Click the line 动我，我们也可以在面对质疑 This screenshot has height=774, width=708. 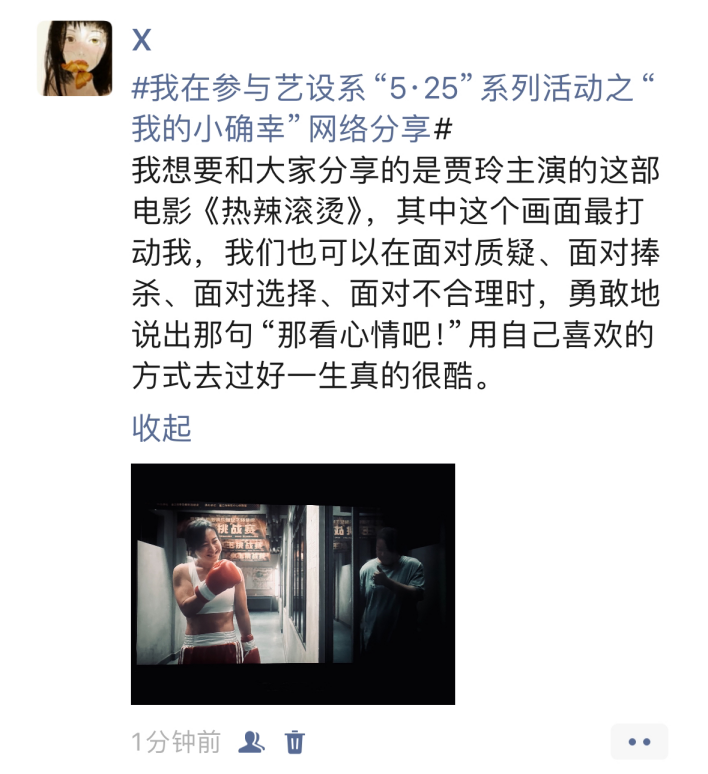[395, 253]
